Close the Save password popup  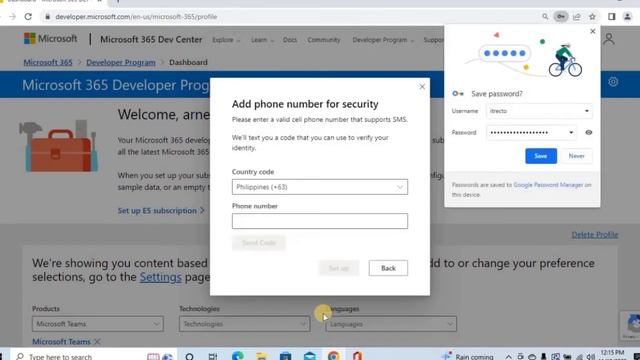point(593,31)
